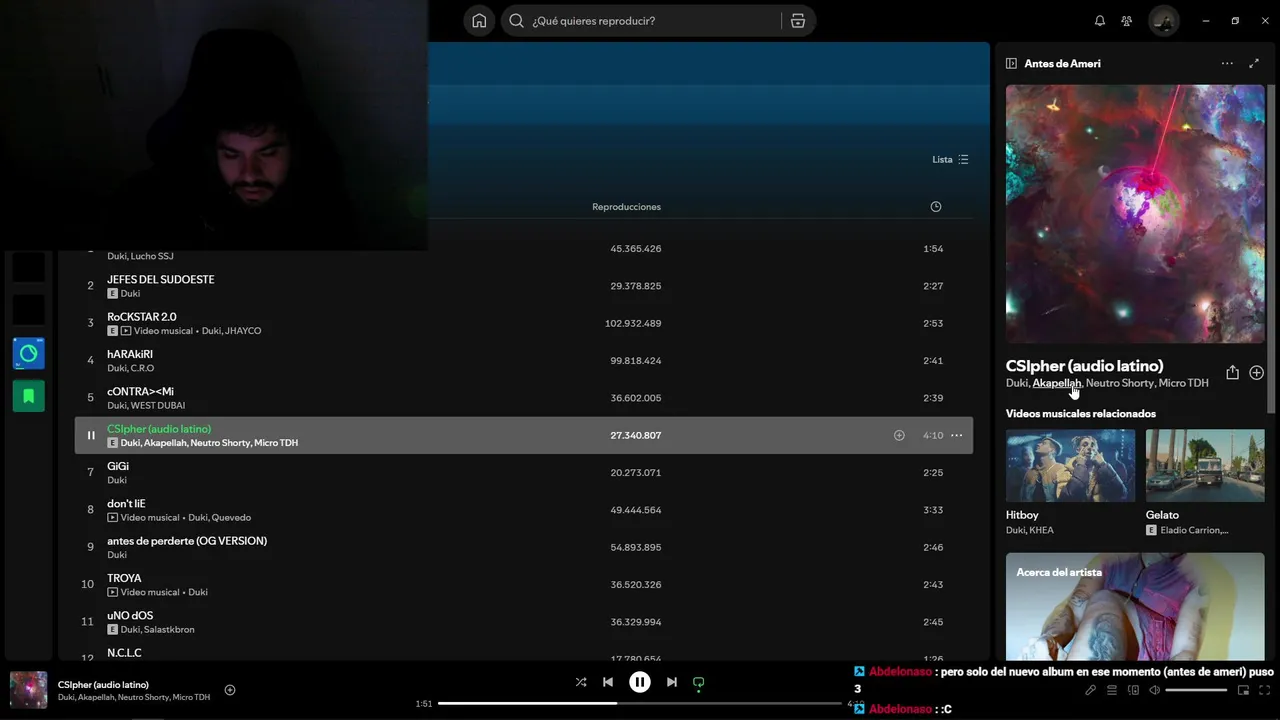Select track cONTRA><Mi
This screenshot has width=1280, height=720.
(x=140, y=391)
